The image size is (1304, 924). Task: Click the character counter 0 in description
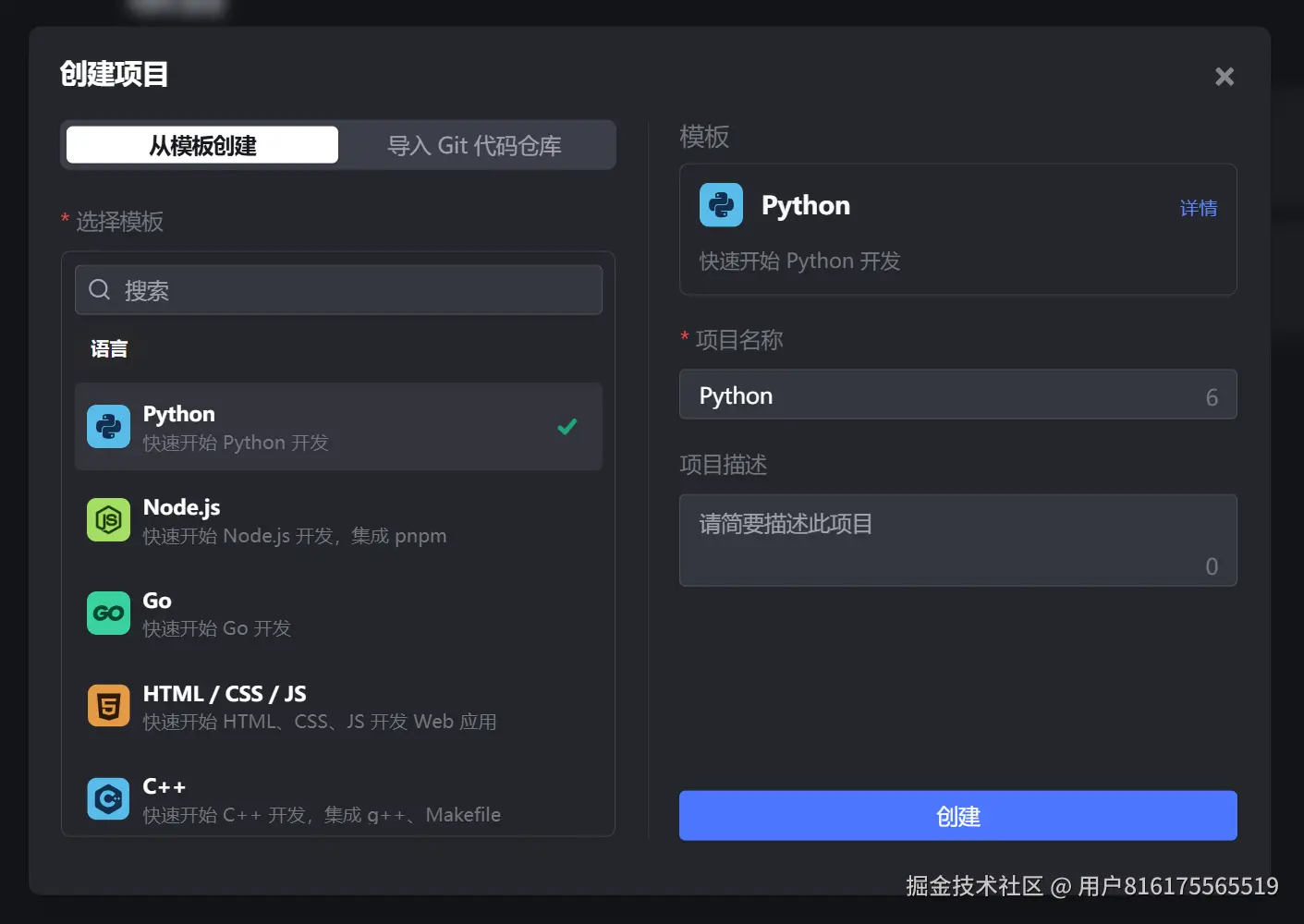click(x=1212, y=566)
